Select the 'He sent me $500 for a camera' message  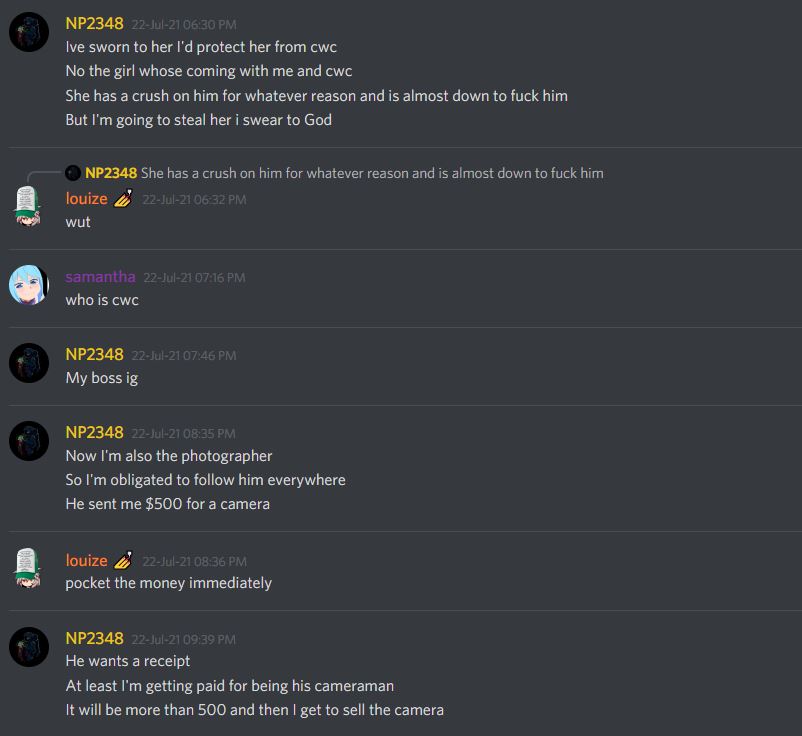tap(168, 504)
